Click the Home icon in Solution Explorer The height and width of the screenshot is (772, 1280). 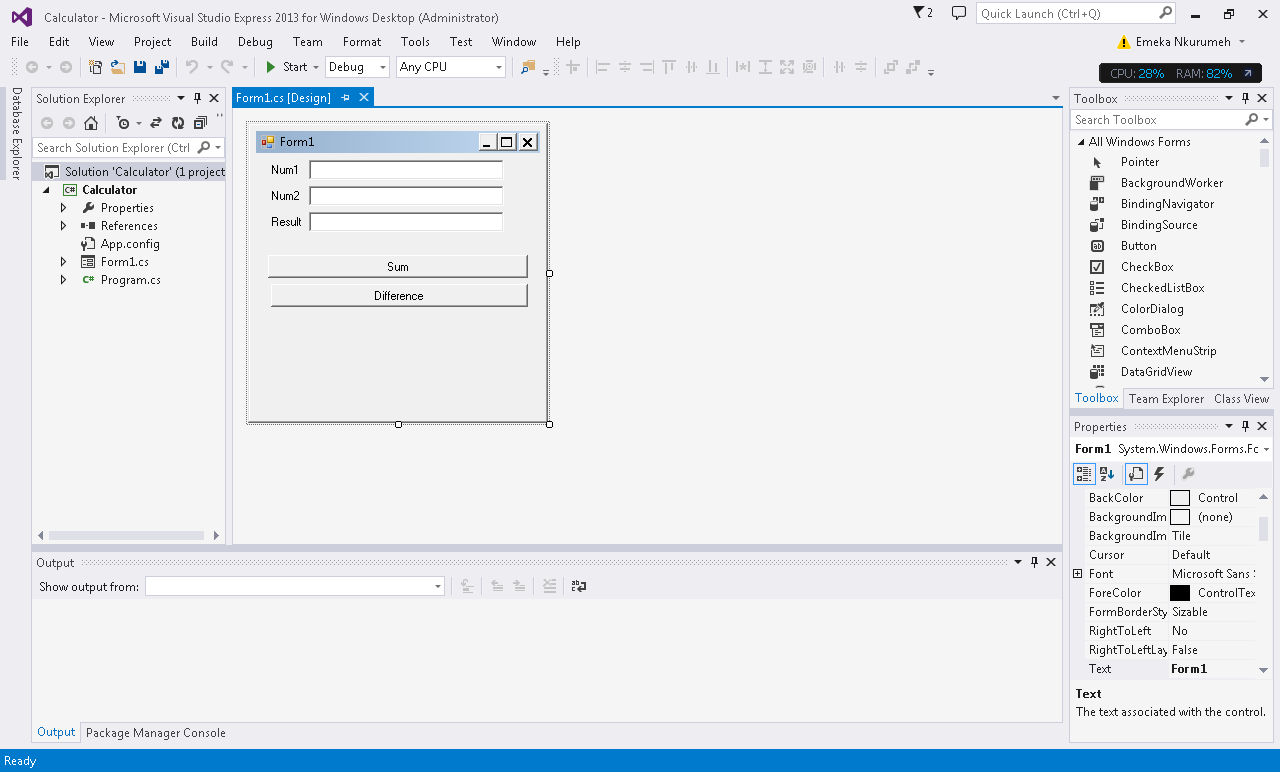pos(91,123)
